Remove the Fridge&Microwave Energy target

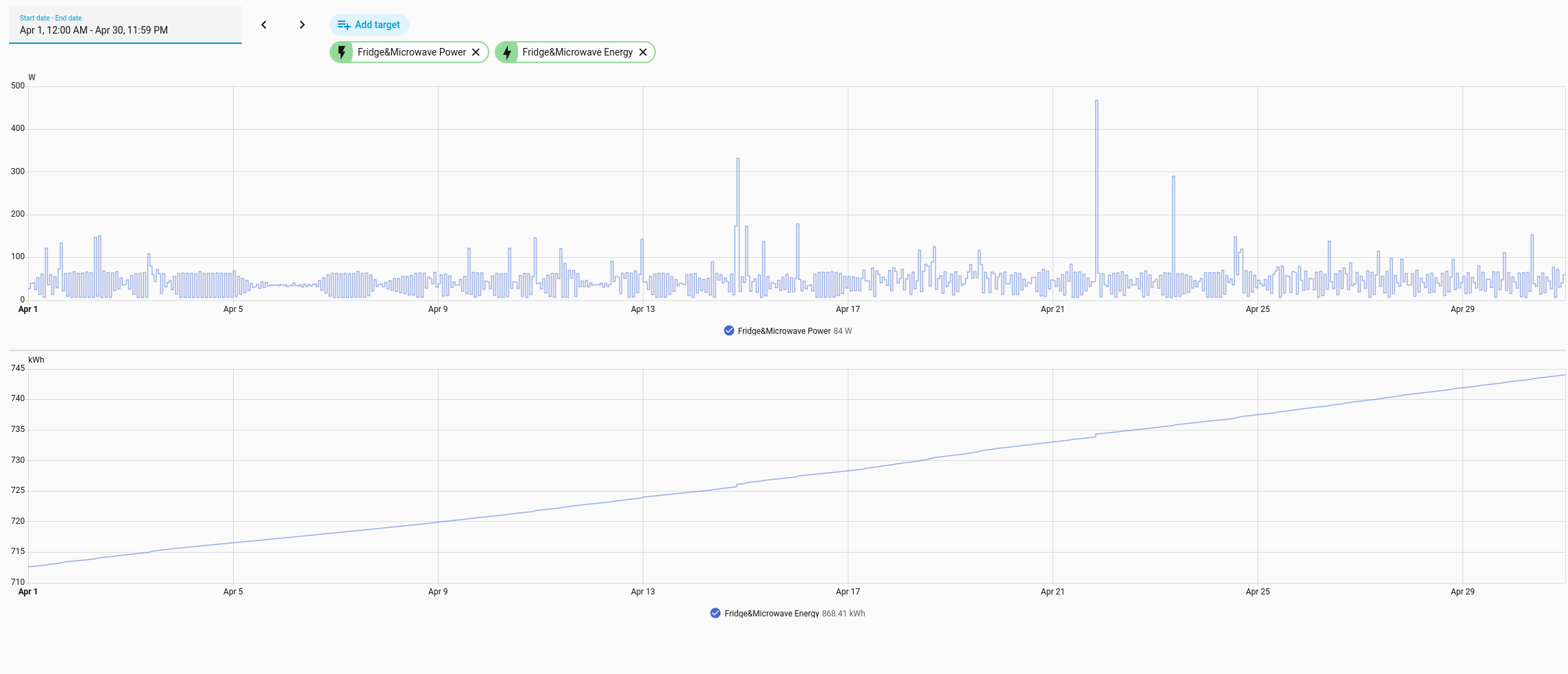pyautogui.click(x=643, y=52)
